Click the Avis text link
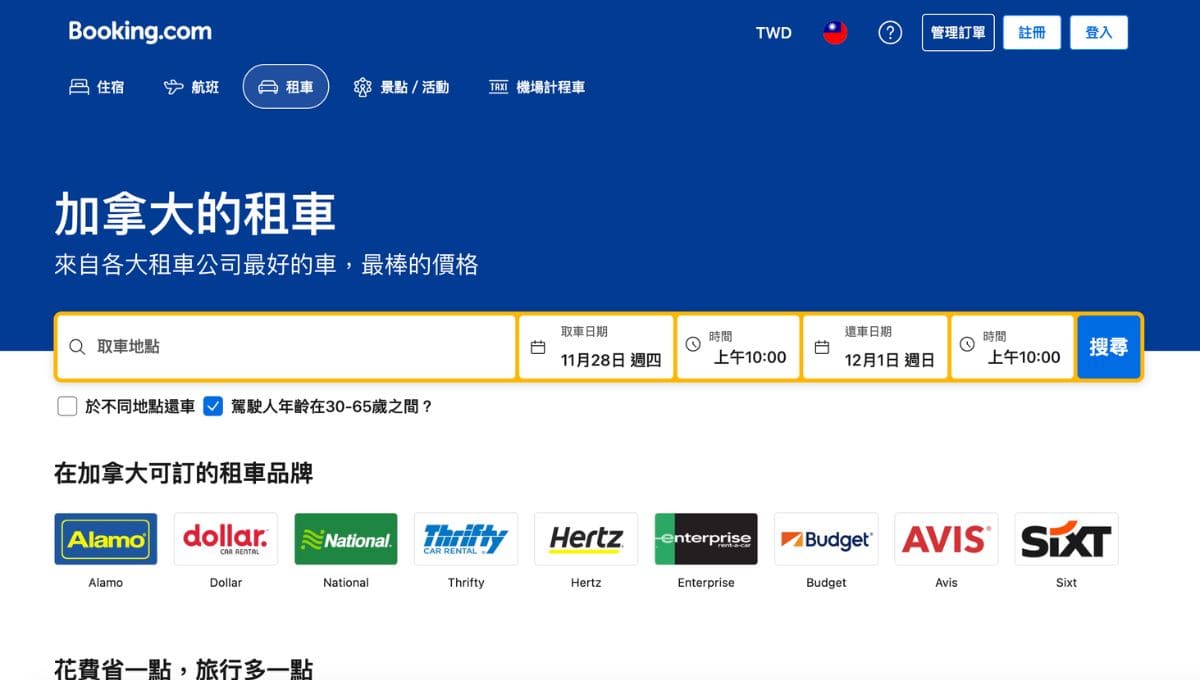Image resolution: width=1200 pixels, height=680 pixels. click(946, 582)
